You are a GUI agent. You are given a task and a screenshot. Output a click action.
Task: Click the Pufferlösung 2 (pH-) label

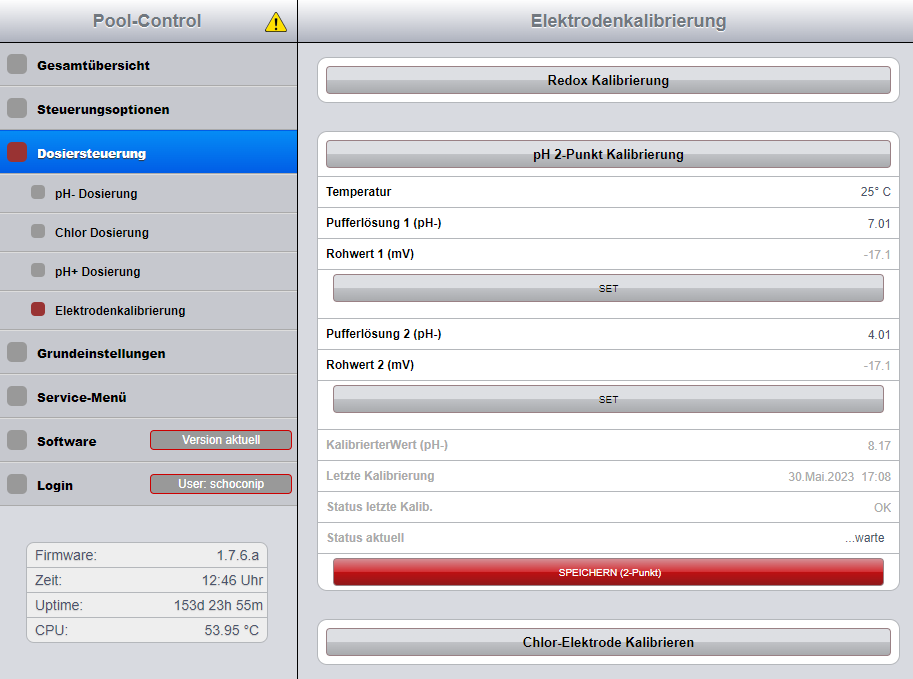[384, 334]
